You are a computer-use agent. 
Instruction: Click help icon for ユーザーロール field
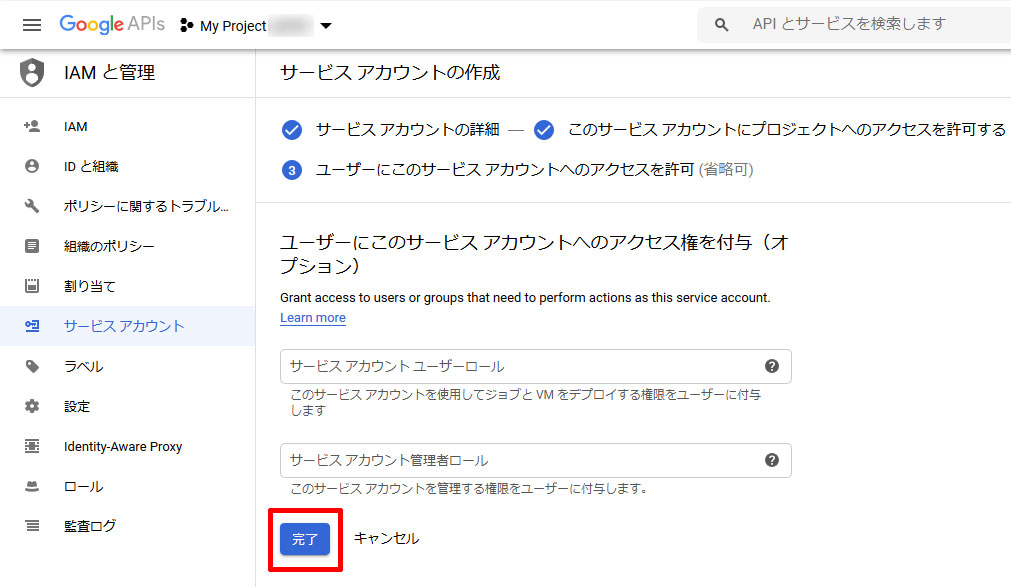click(x=772, y=366)
